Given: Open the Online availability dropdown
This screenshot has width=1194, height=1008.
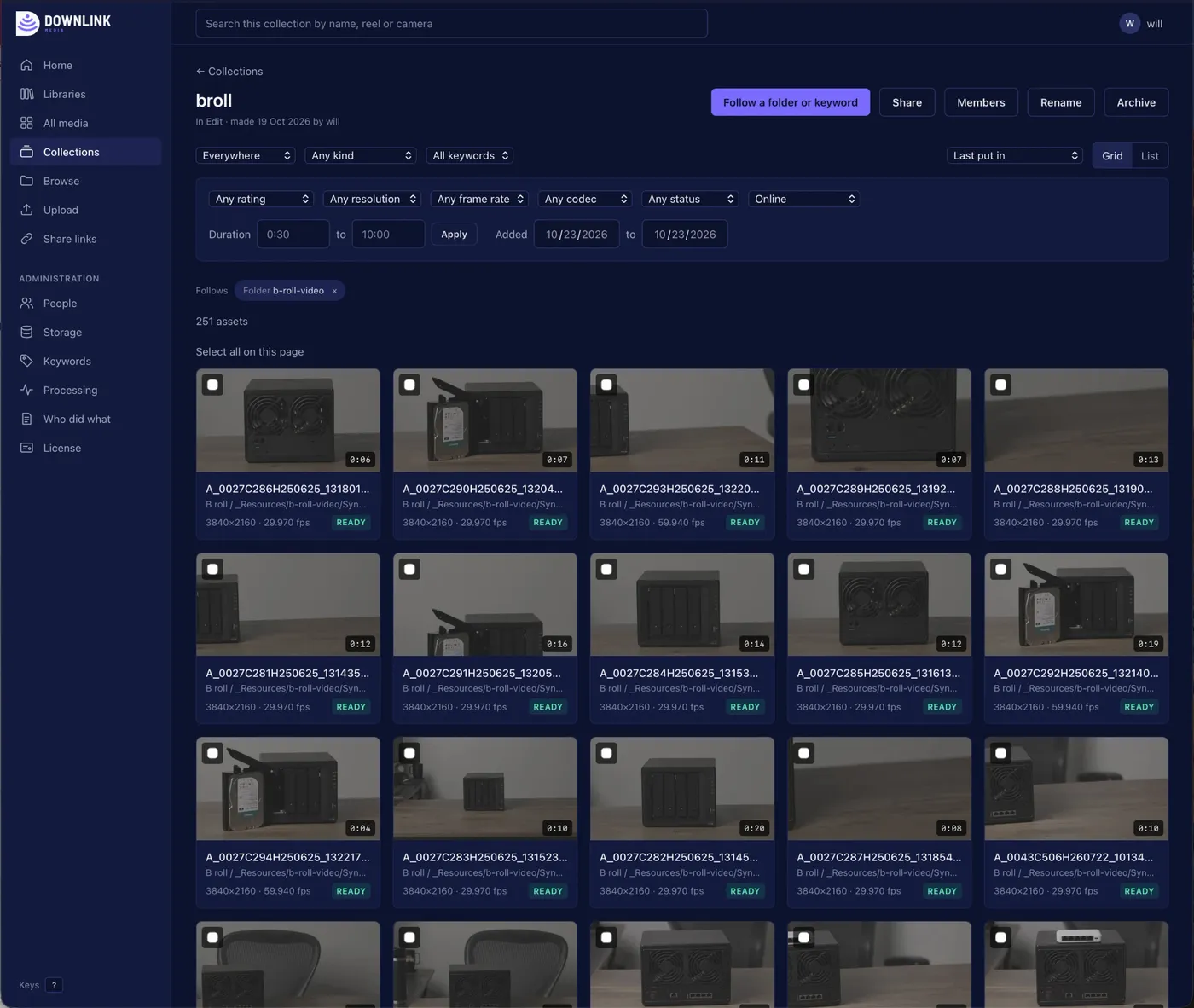Looking at the screenshot, I should tap(803, 199).
